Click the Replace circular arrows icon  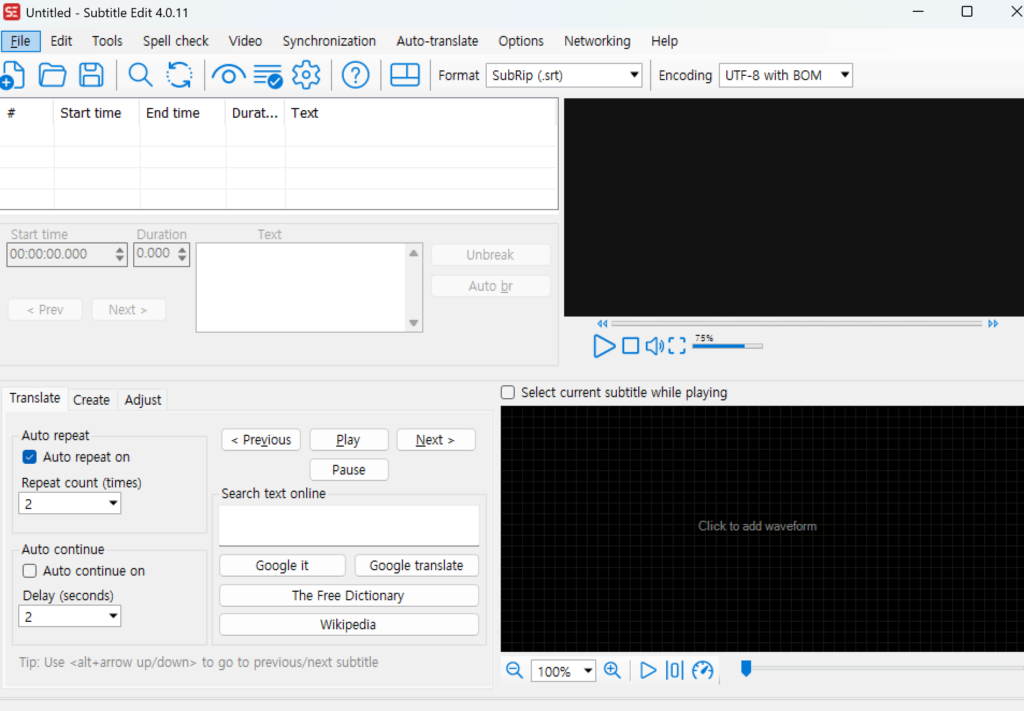click(x=179, y=75)
